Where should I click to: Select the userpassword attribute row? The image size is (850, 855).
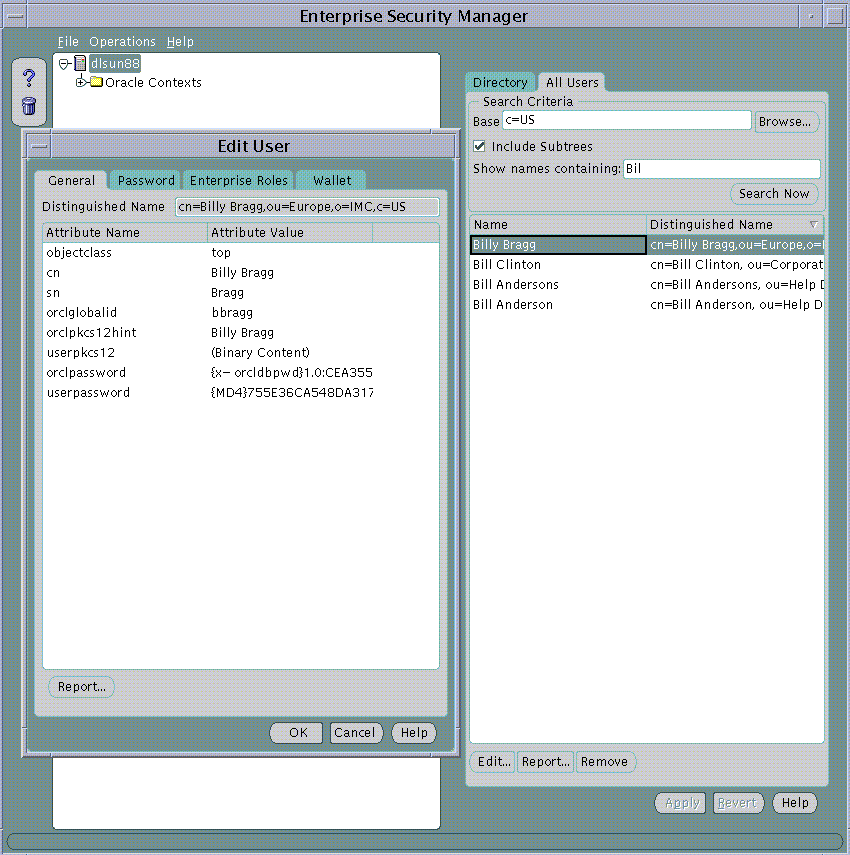click(x=240, y=393)
